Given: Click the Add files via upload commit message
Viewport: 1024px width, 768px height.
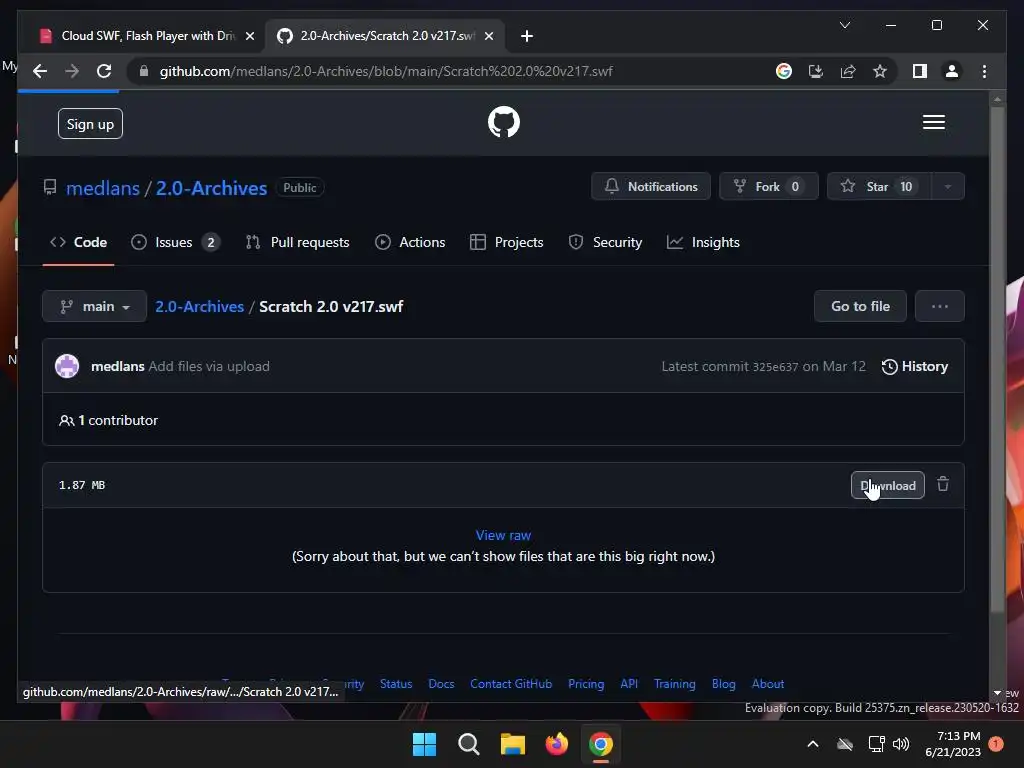Looking at the screenshot, I should coord(209,366).
